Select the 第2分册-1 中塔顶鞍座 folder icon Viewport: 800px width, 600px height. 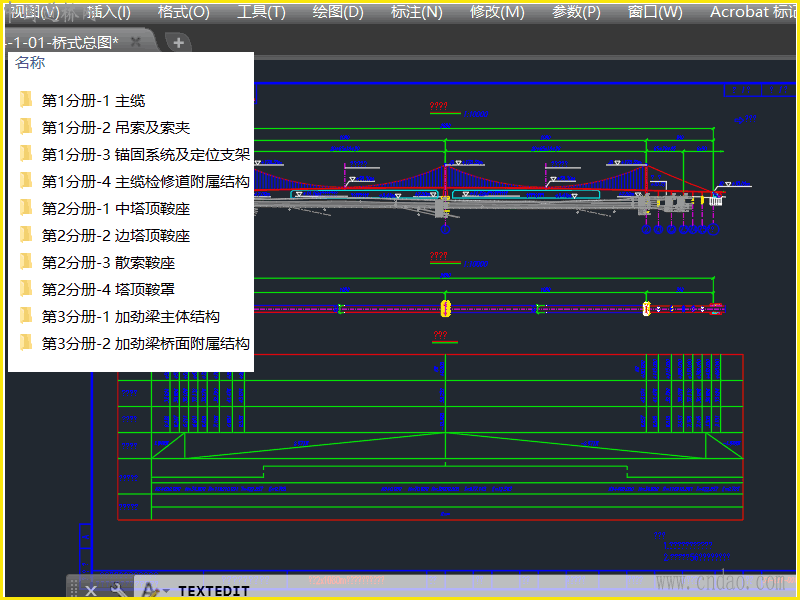click(26, 208)
